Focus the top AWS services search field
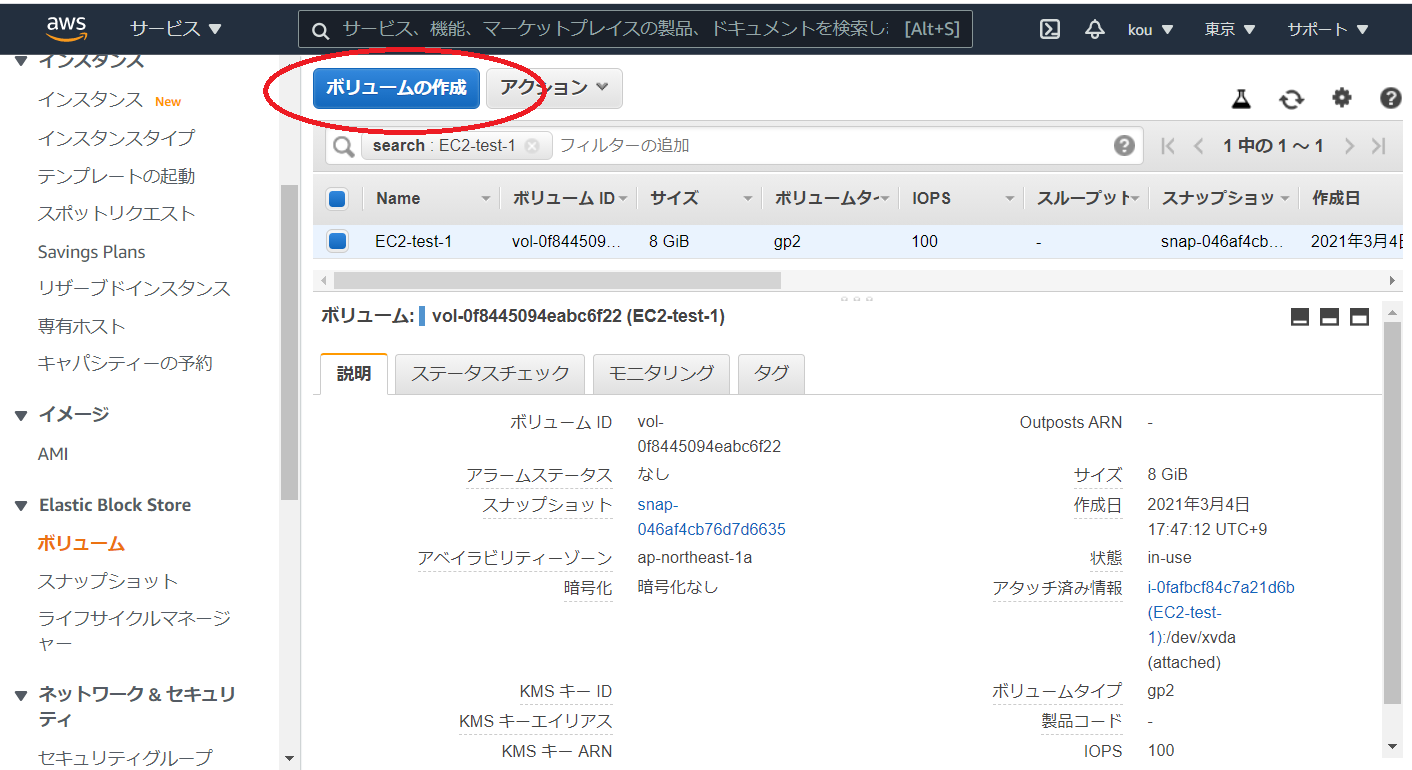The image size is (1412, 770). pos(635,29)
